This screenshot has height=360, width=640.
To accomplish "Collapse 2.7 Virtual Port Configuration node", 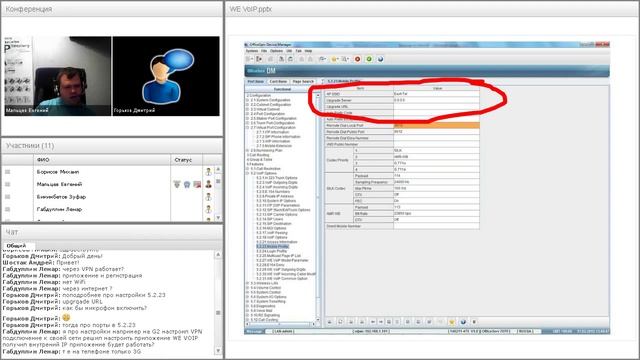I will [248, 127].
